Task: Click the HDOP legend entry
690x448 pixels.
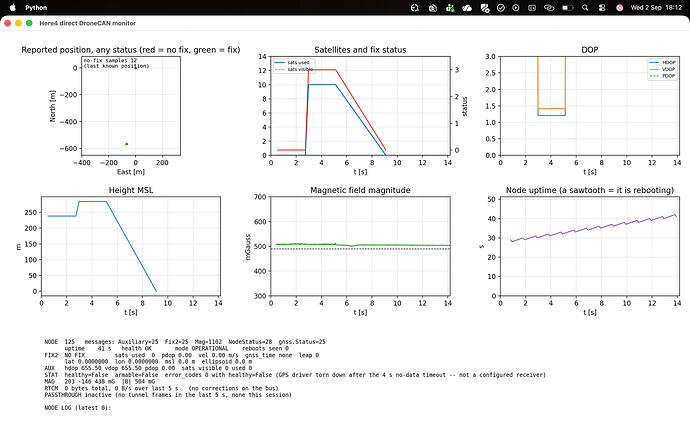Action: 662,62
